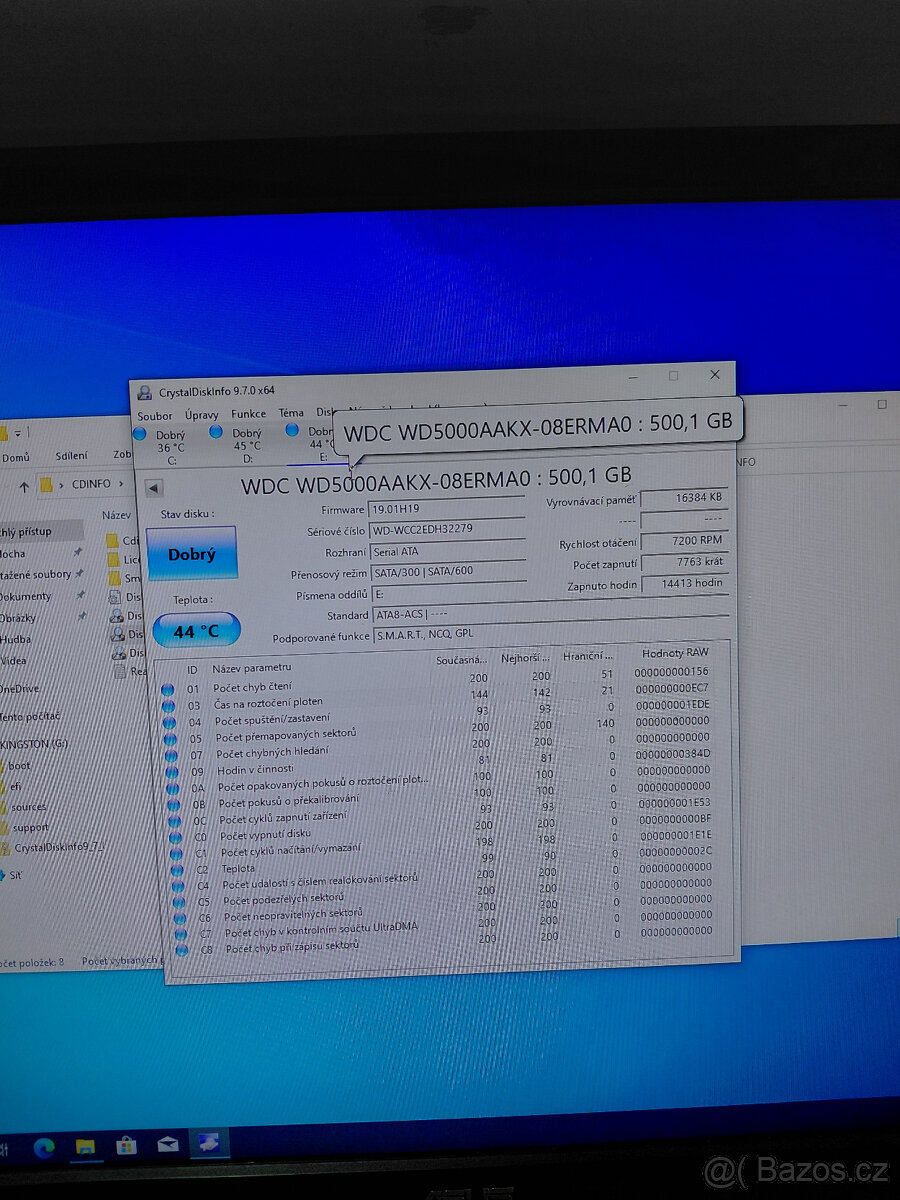Image resolution: width=900 pixels, height=1200 pixels.
Task: Open the Soubor menu
Action: pos(155,416)
